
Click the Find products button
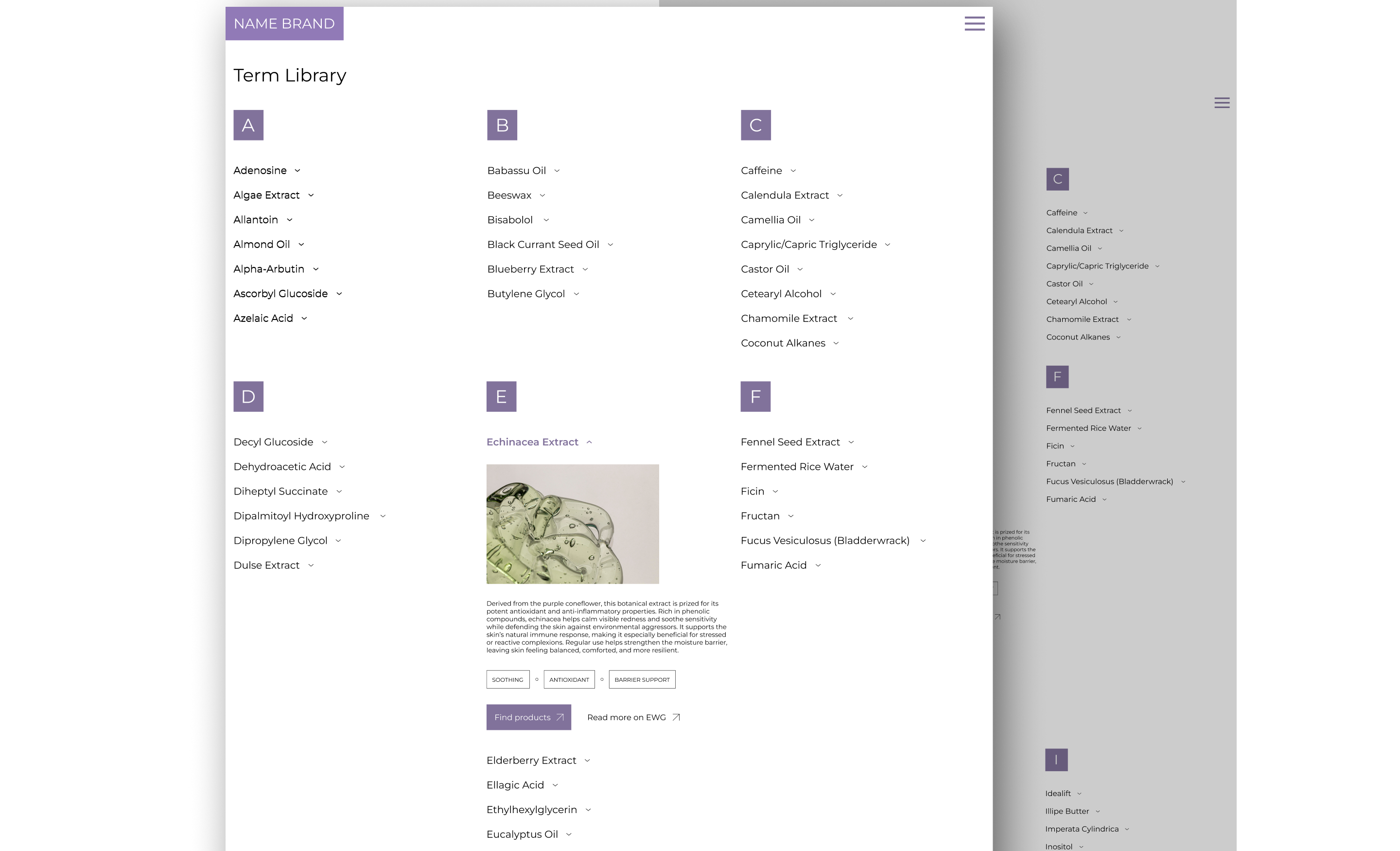528,717
